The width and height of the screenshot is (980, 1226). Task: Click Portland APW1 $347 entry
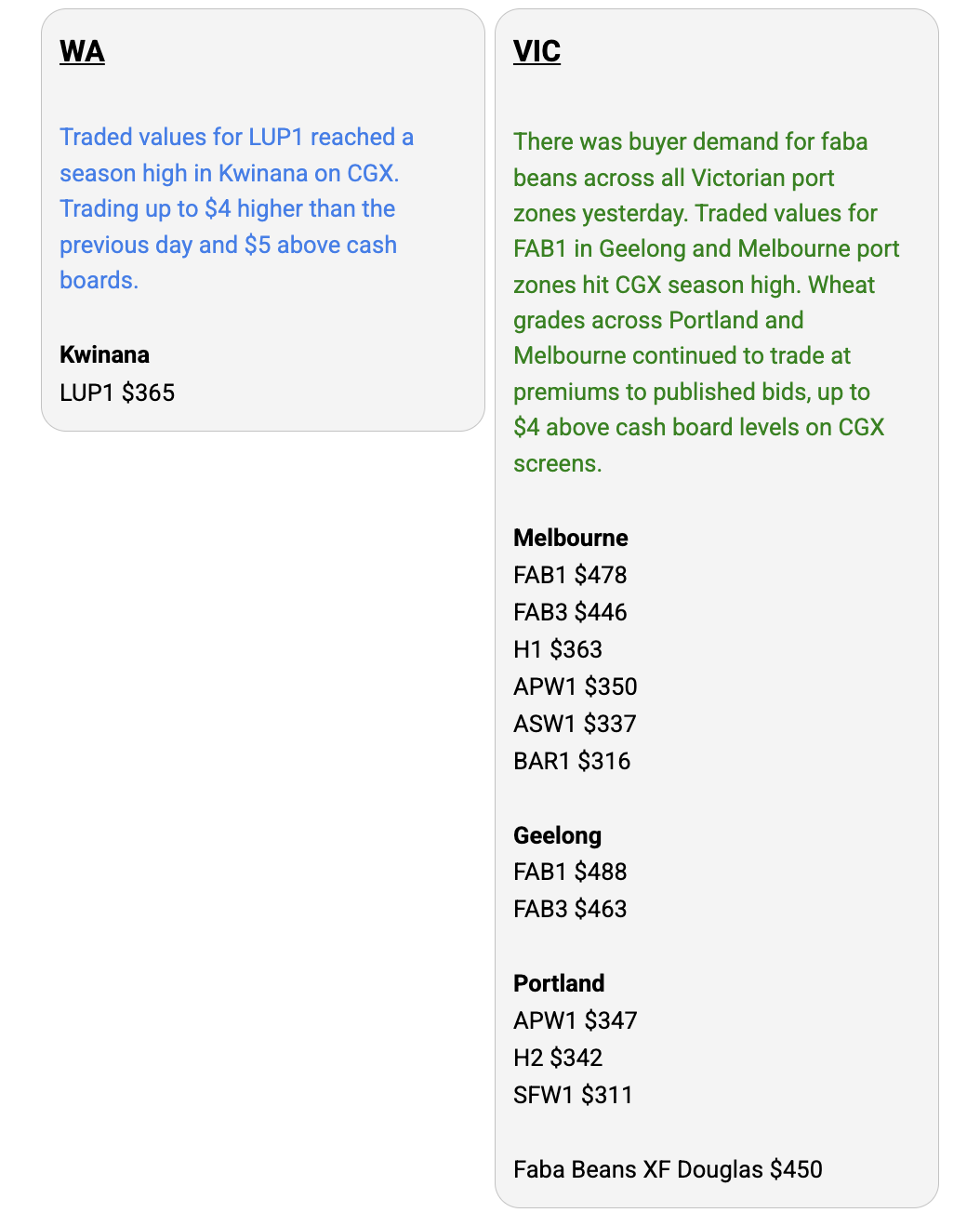pyautogui.click(x=576, y=1020)
